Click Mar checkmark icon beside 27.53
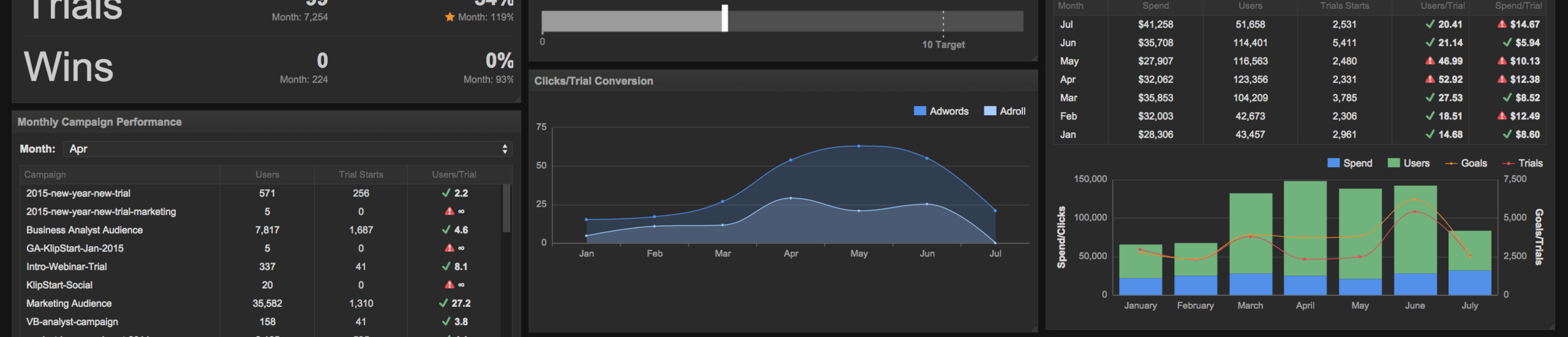 tap(1430, 98)
